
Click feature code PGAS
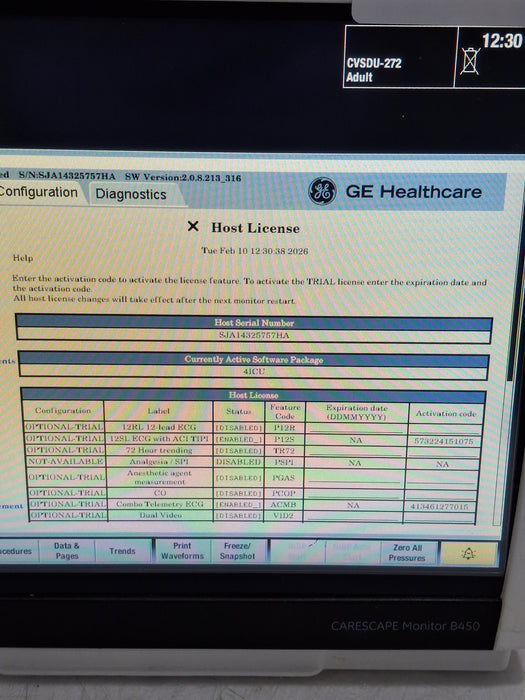point(284,478)
